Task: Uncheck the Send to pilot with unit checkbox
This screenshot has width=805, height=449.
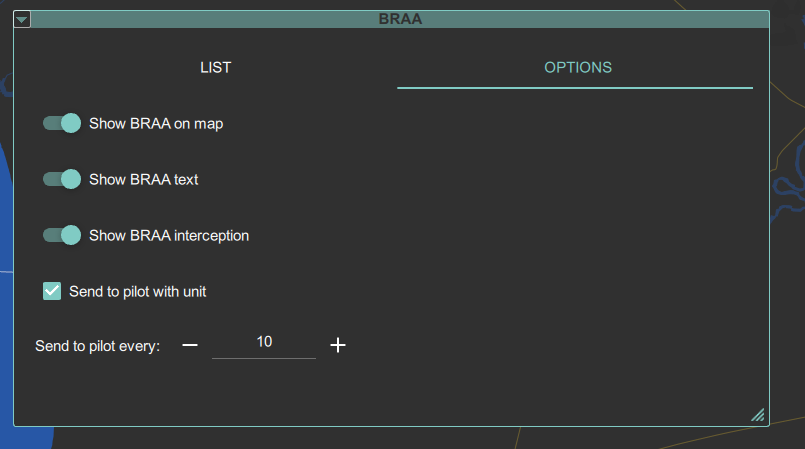Action: (x=52, y=291)
